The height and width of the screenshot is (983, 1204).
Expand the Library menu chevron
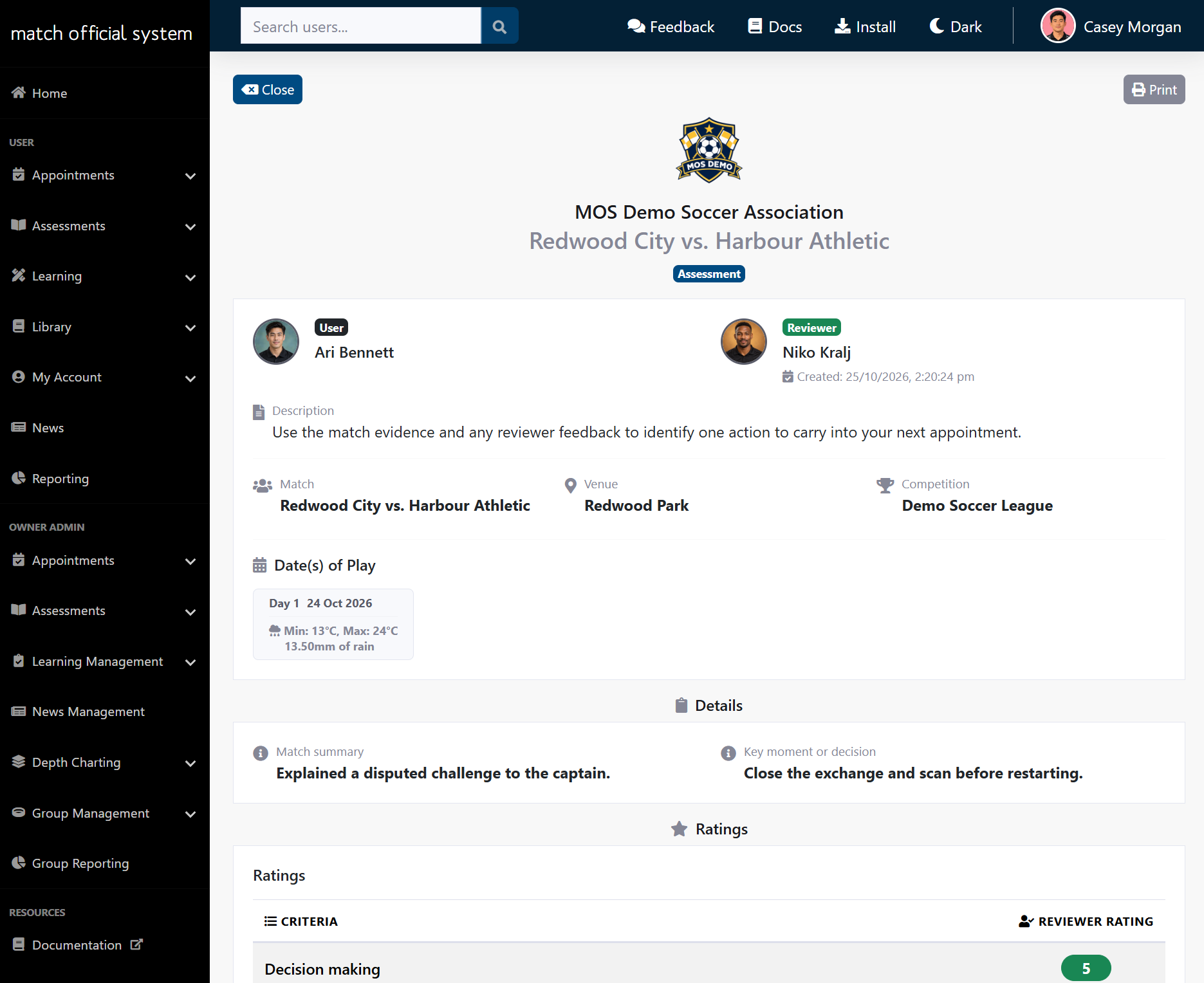(x=190, y=327)
